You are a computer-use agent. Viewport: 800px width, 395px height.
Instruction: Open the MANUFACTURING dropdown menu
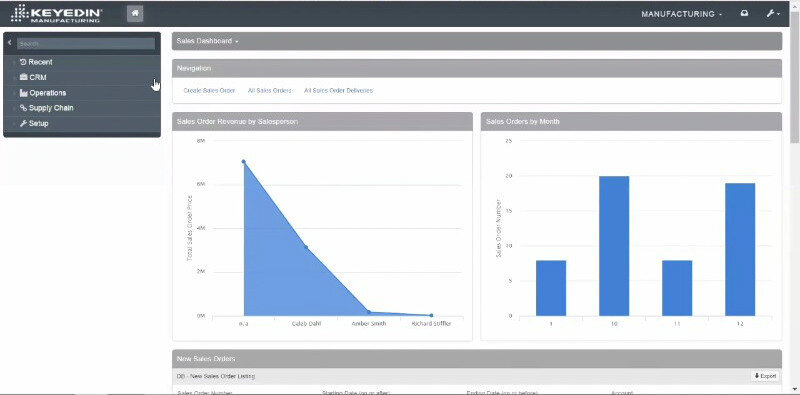click(682, 14)
